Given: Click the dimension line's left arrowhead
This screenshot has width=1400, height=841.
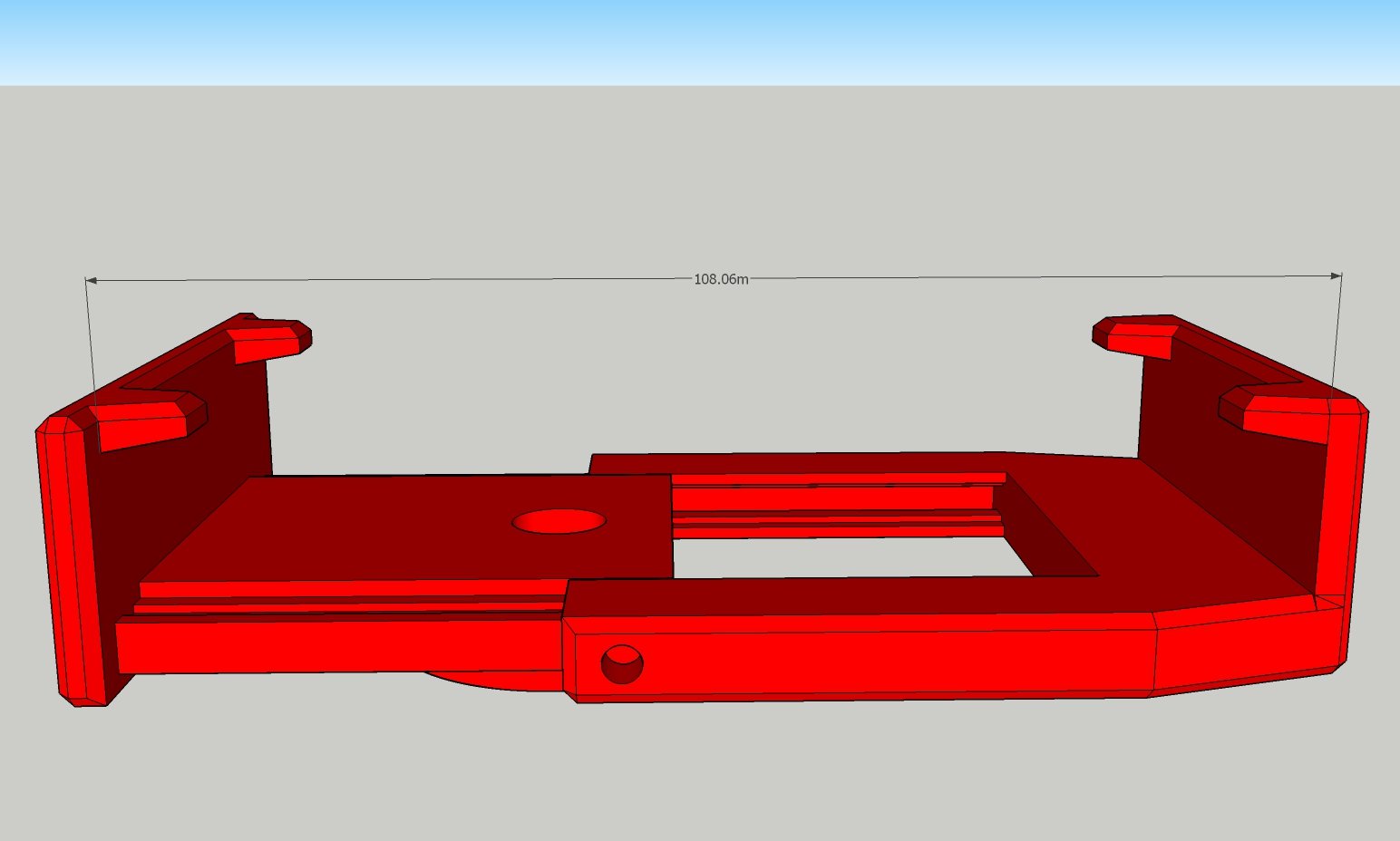Looking at the screenshot, I should pos(91,281).
